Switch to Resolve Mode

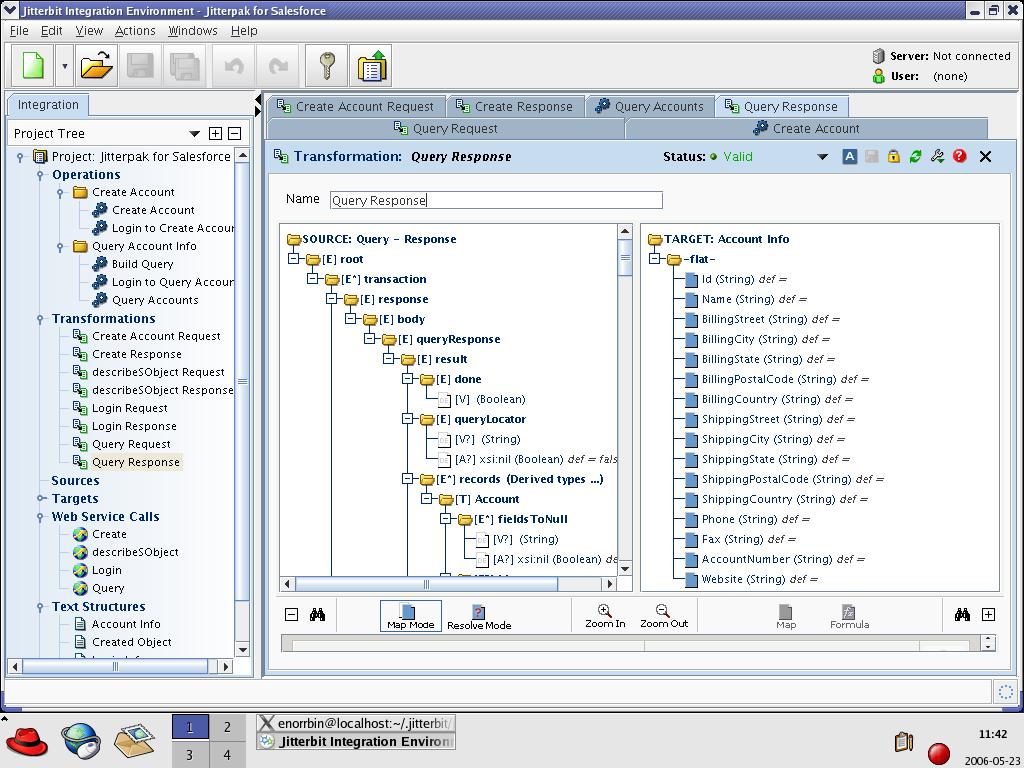pos(478,616)
